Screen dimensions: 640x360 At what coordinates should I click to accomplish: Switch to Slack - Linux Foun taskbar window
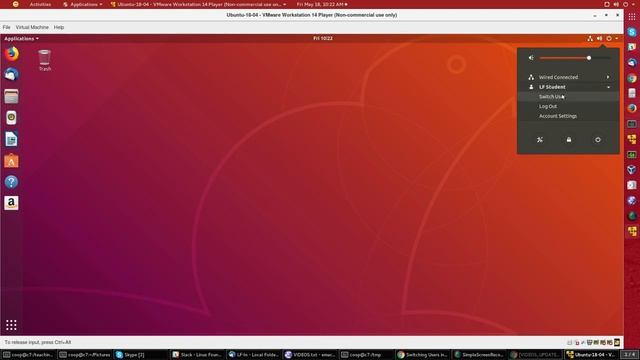(x=198, y=355)
